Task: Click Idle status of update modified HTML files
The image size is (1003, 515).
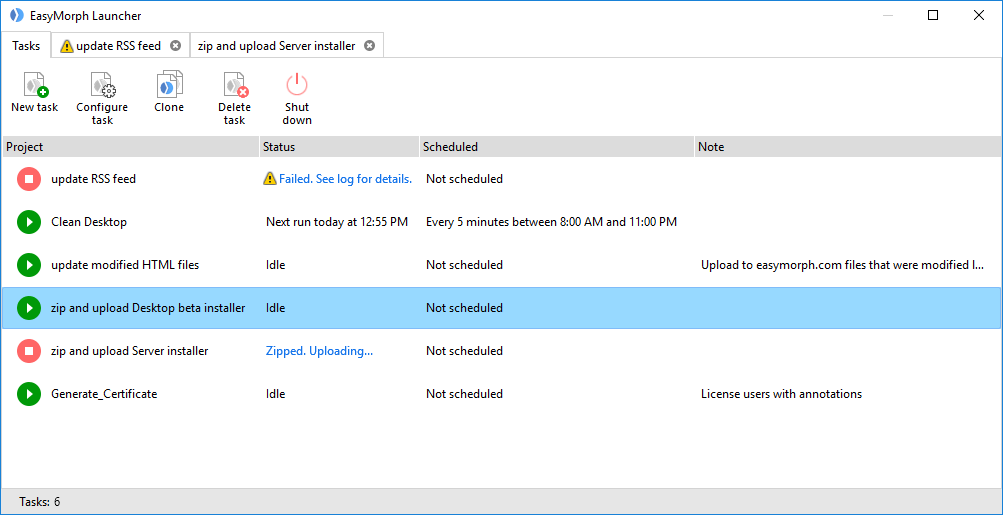Action: (276, 265)
